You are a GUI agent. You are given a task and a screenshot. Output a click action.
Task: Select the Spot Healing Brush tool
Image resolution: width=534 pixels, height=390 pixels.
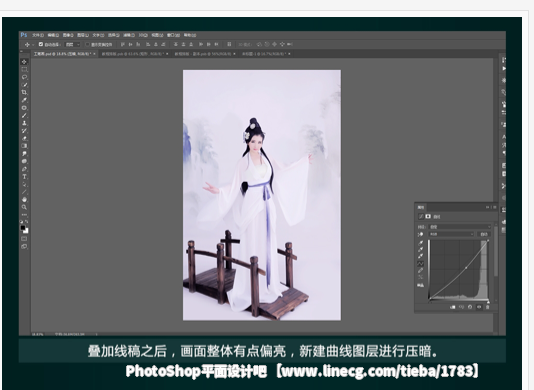(24, 108)
